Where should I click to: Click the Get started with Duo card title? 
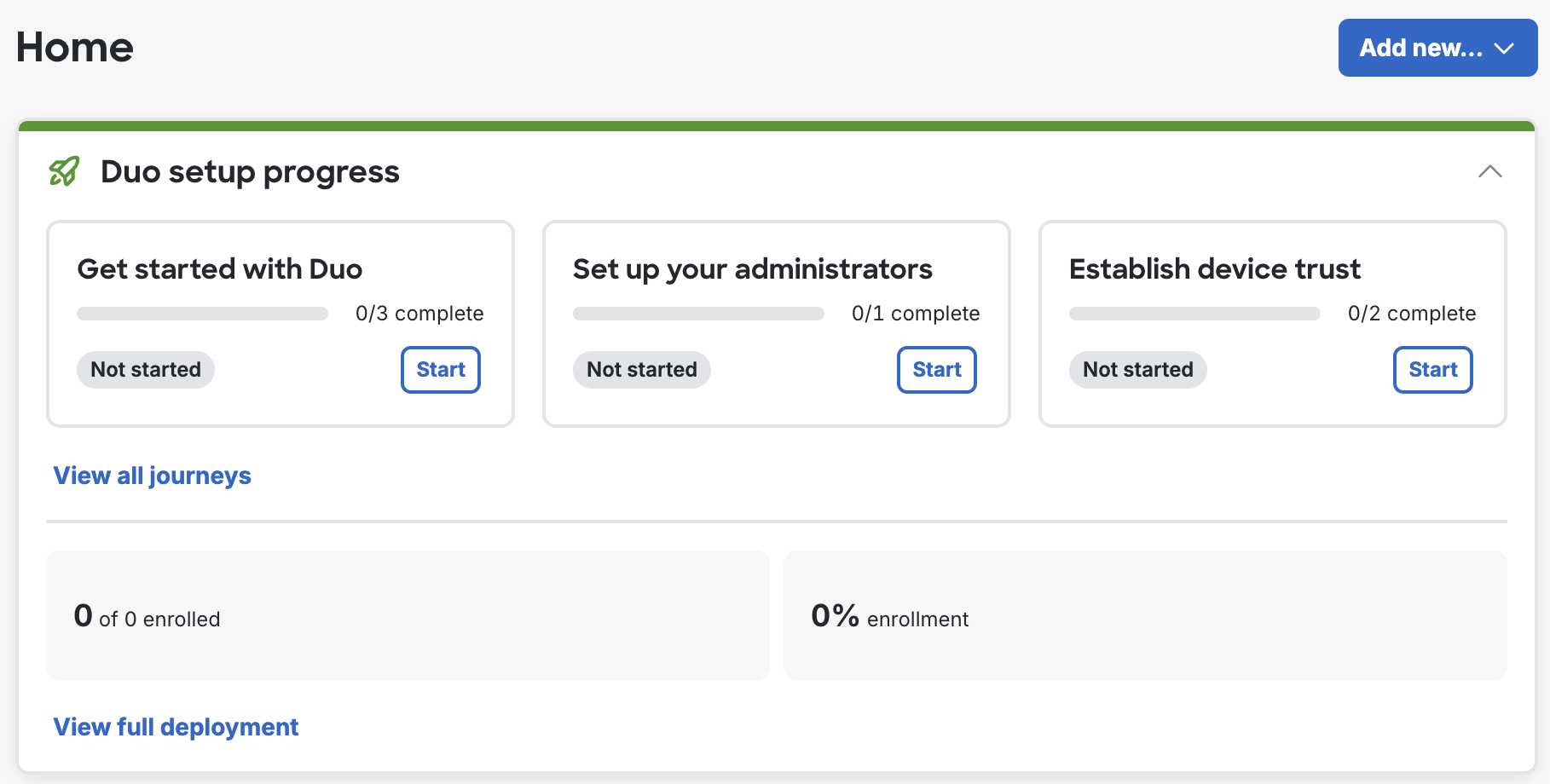pos(220,269)
